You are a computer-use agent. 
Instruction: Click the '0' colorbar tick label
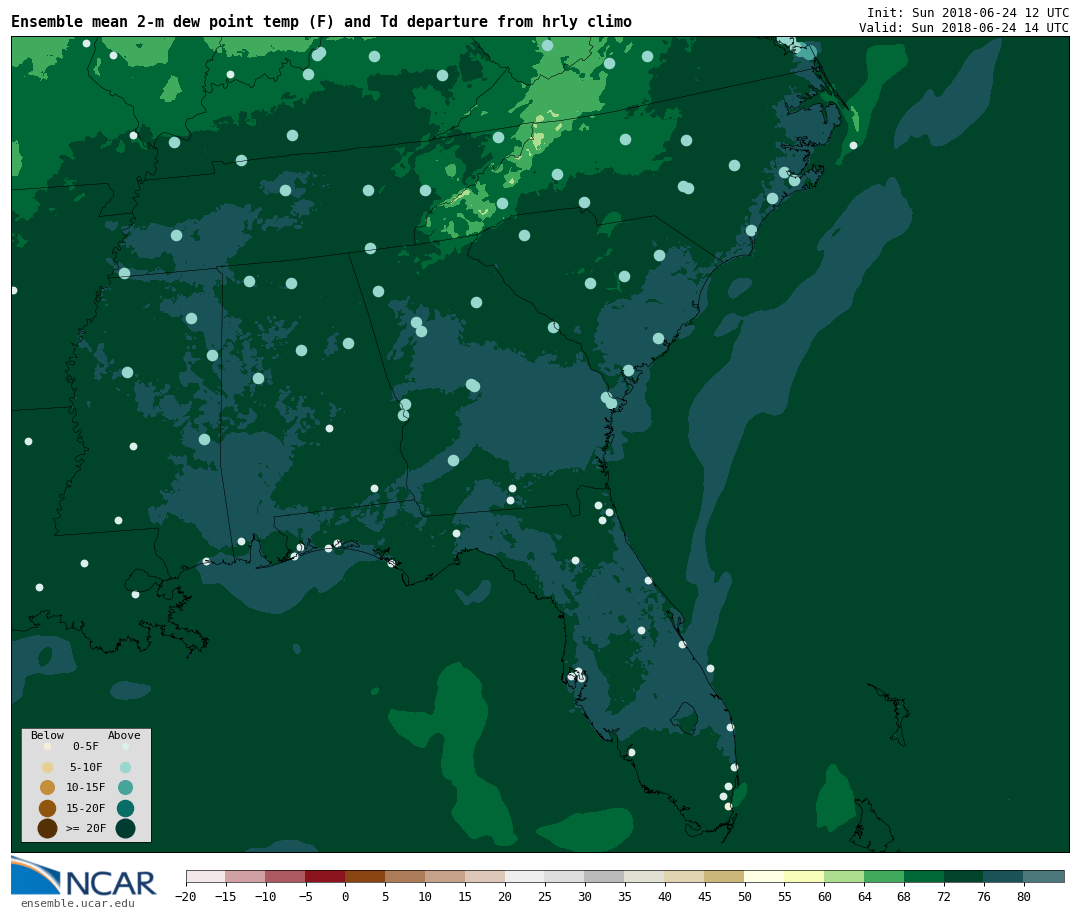pyautogui.click(x=345, y=896)
